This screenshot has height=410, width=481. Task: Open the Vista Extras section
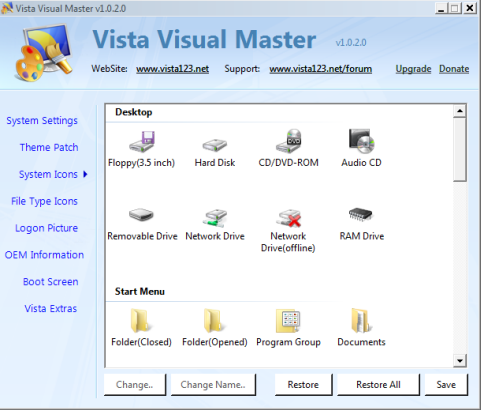coord(51,309)
